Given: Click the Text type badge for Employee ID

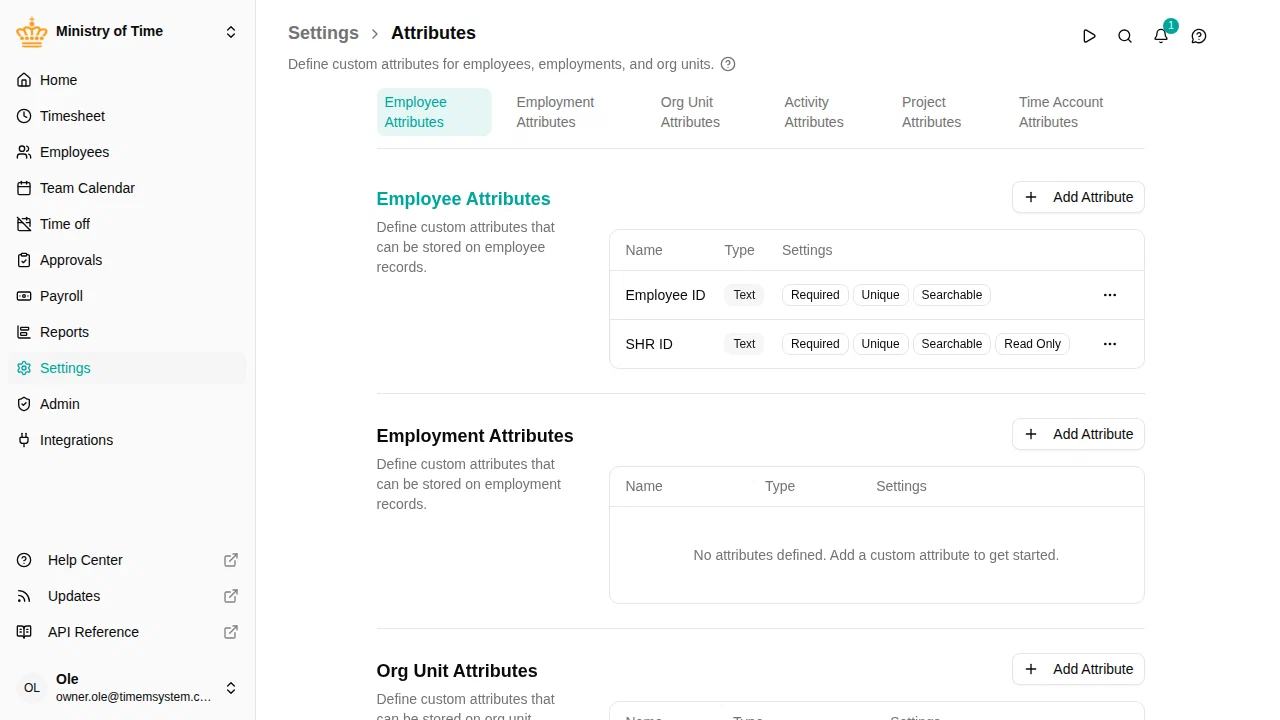Looking at the screenshot, I should pos(744,295).
